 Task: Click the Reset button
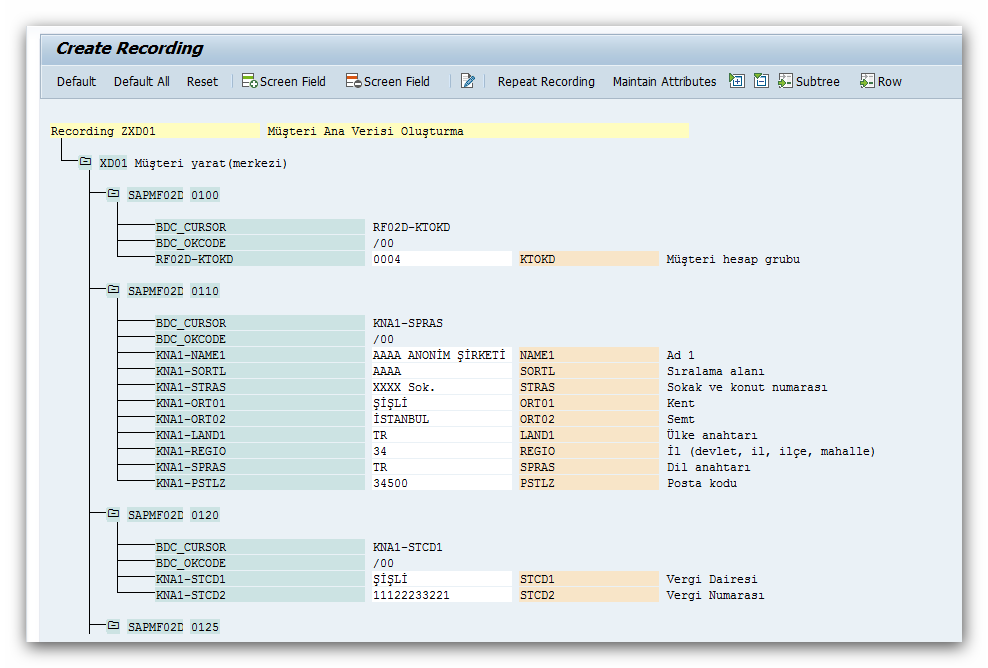point(202,82)
